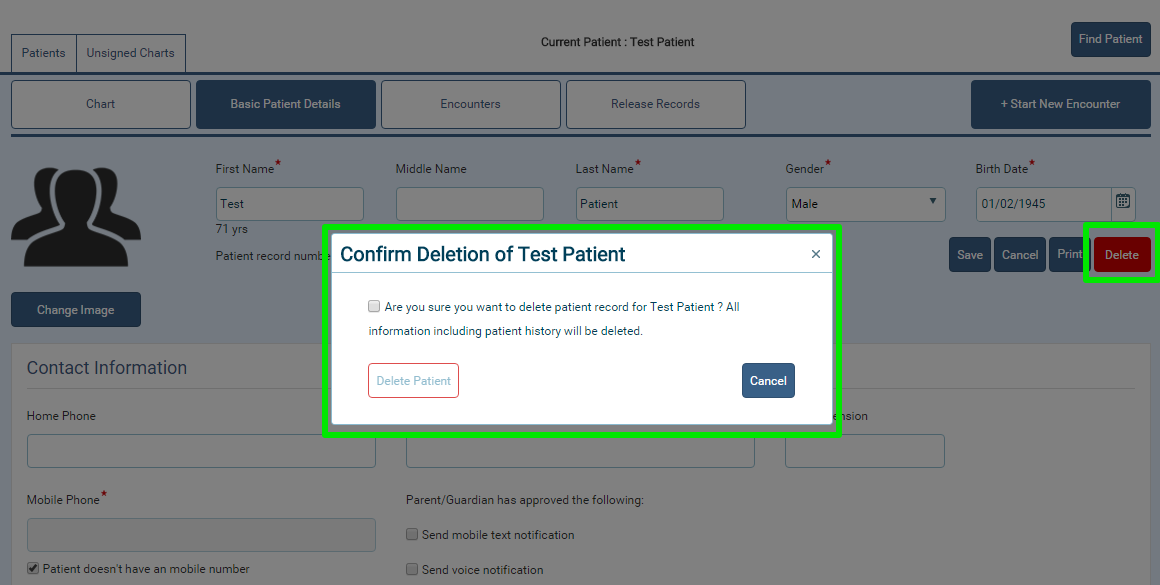Select the Chart section tab

click(101, 104)
